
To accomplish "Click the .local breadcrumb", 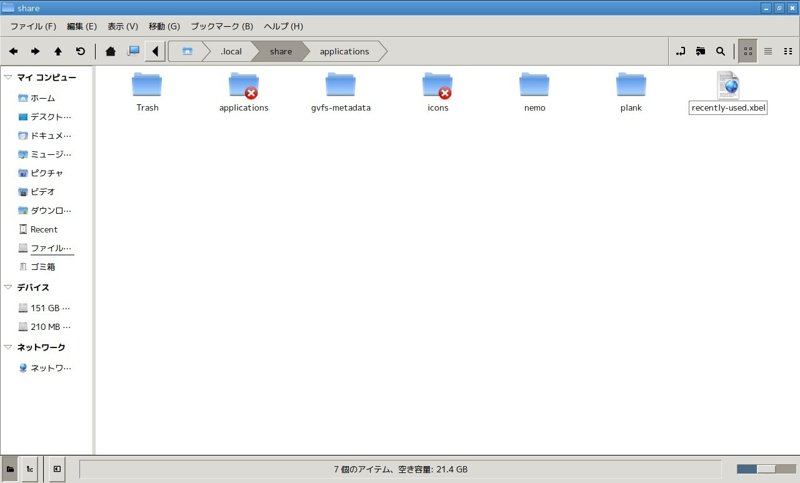I will (x=231, y=51).
